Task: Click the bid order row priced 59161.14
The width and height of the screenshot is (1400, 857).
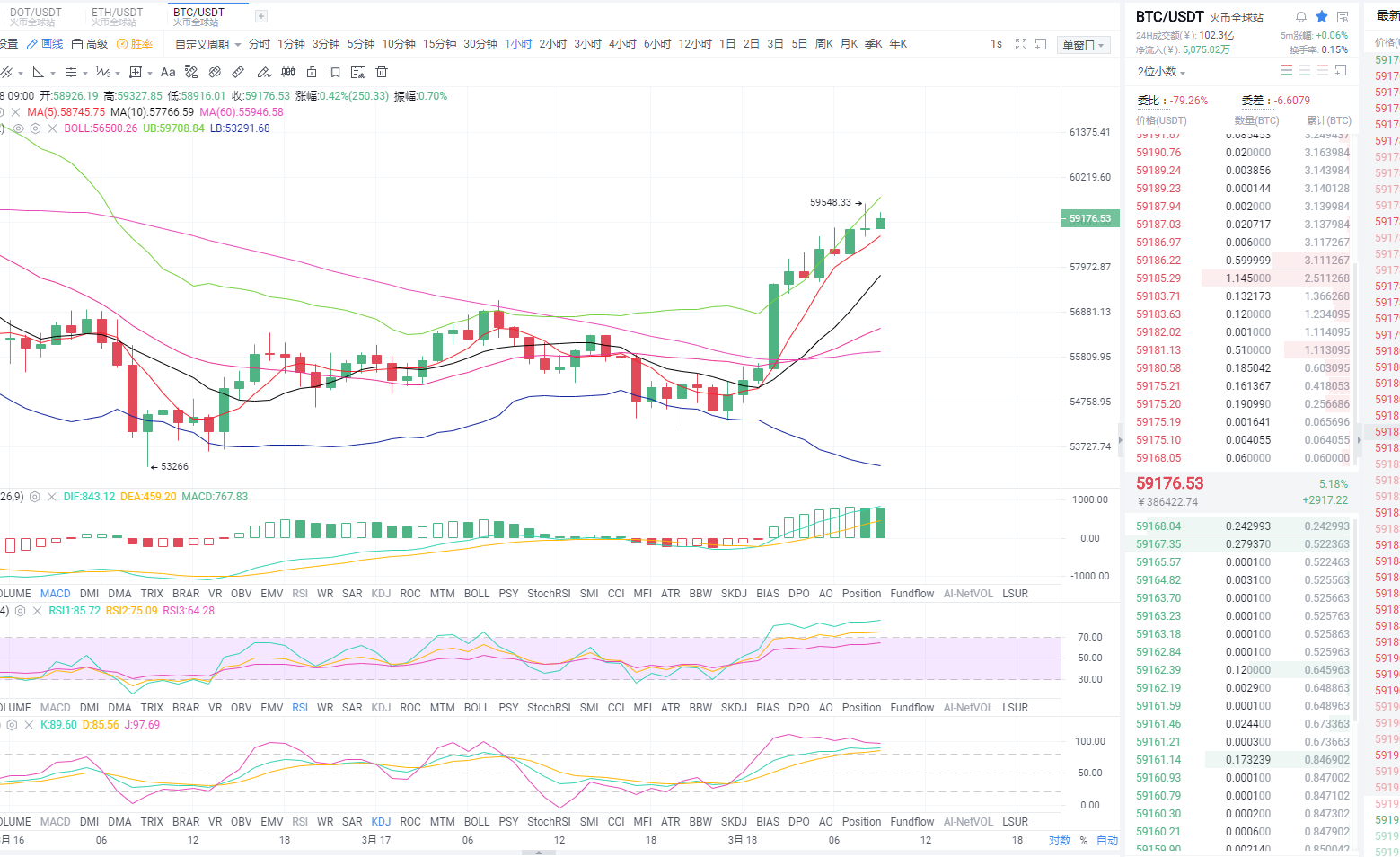Action: (1243, 760)
